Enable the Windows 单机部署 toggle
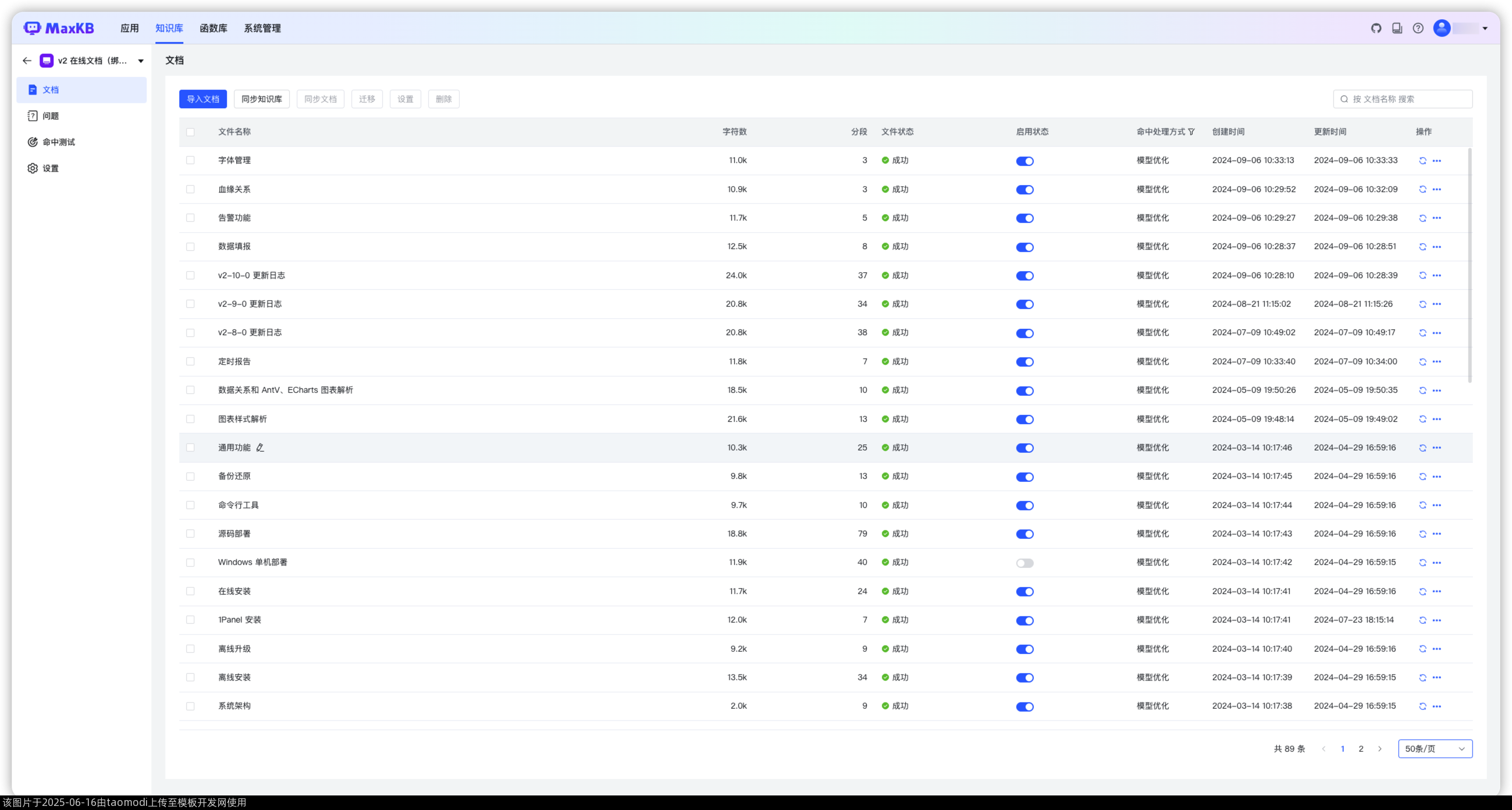Screen dimensions: 1512x810 (1025, 563)
